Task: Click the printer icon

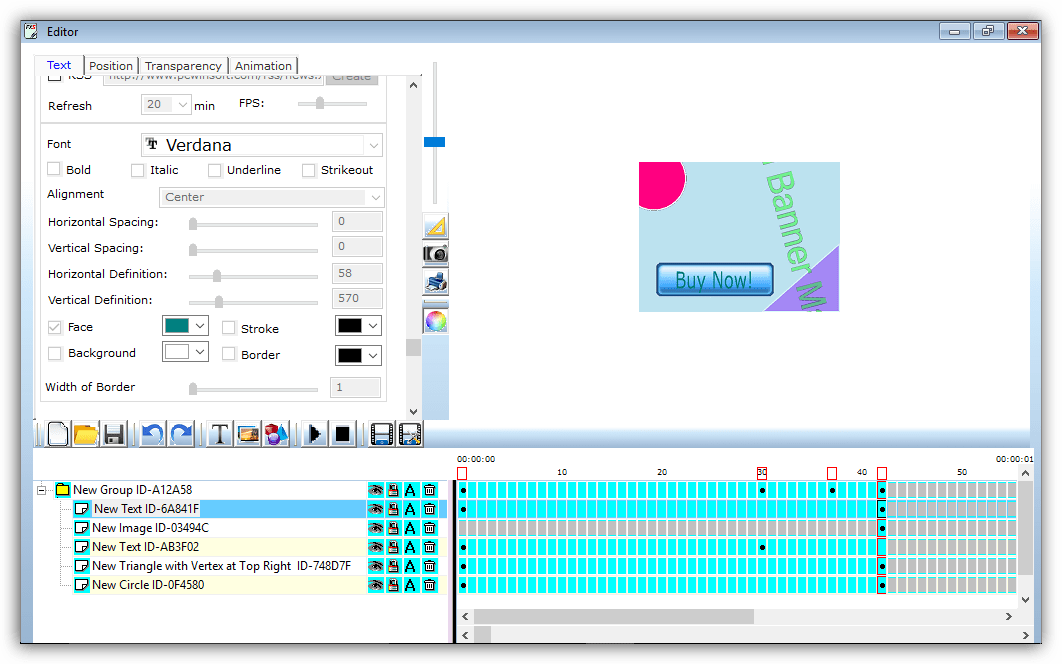Action: (435, 282)
